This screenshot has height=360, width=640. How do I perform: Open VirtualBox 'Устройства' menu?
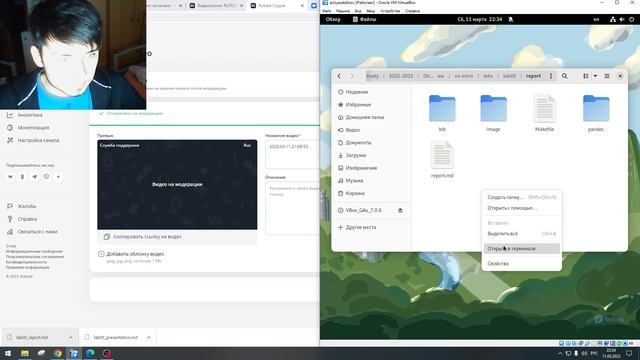coord(390,11)
